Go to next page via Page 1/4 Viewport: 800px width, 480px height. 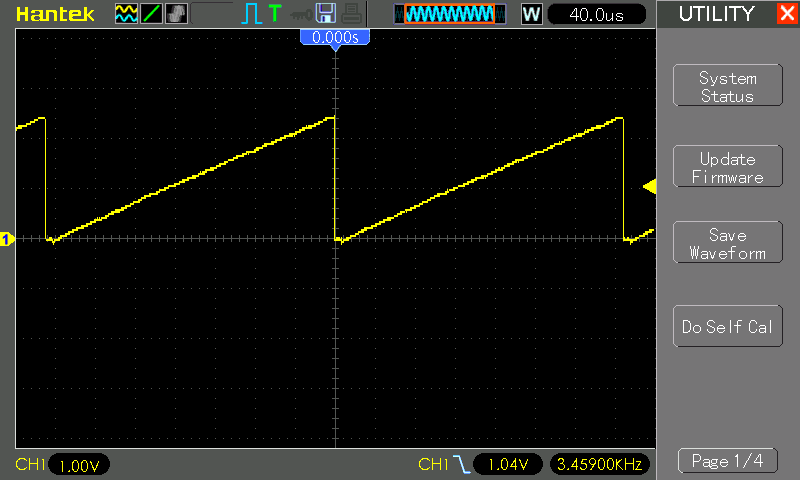pyautogui.click(x=728, y=461)
